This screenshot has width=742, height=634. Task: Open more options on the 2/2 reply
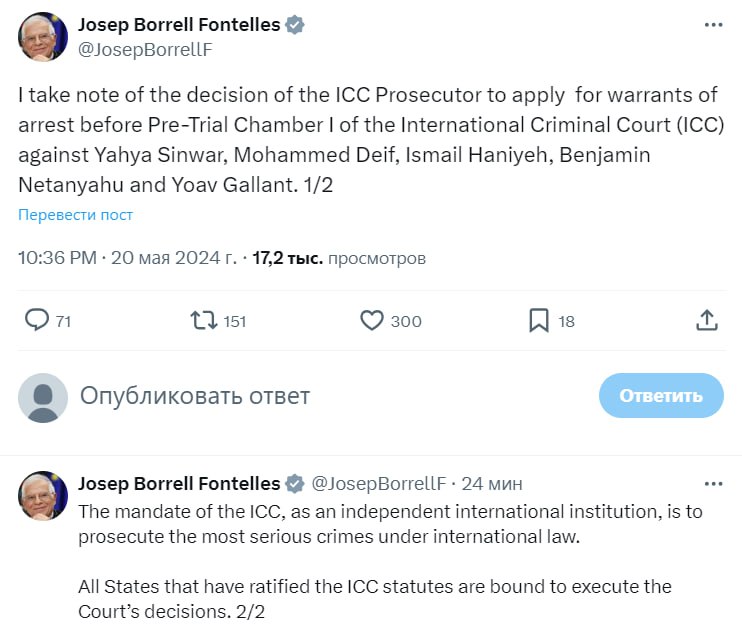[x=712, y=484]
